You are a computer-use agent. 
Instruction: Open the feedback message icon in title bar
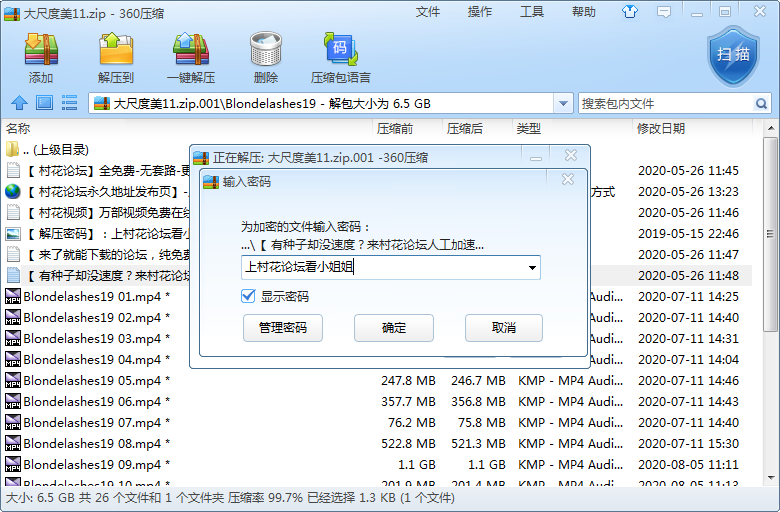pos(664,12)
